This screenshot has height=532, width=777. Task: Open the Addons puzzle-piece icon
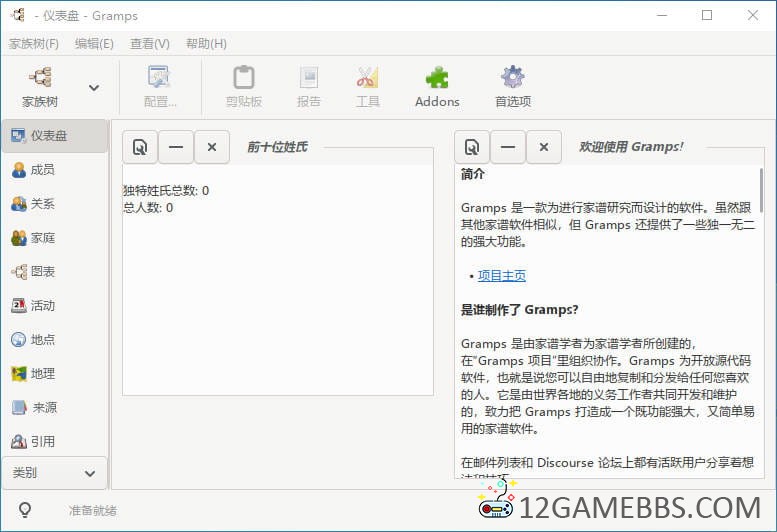point(437,87)
